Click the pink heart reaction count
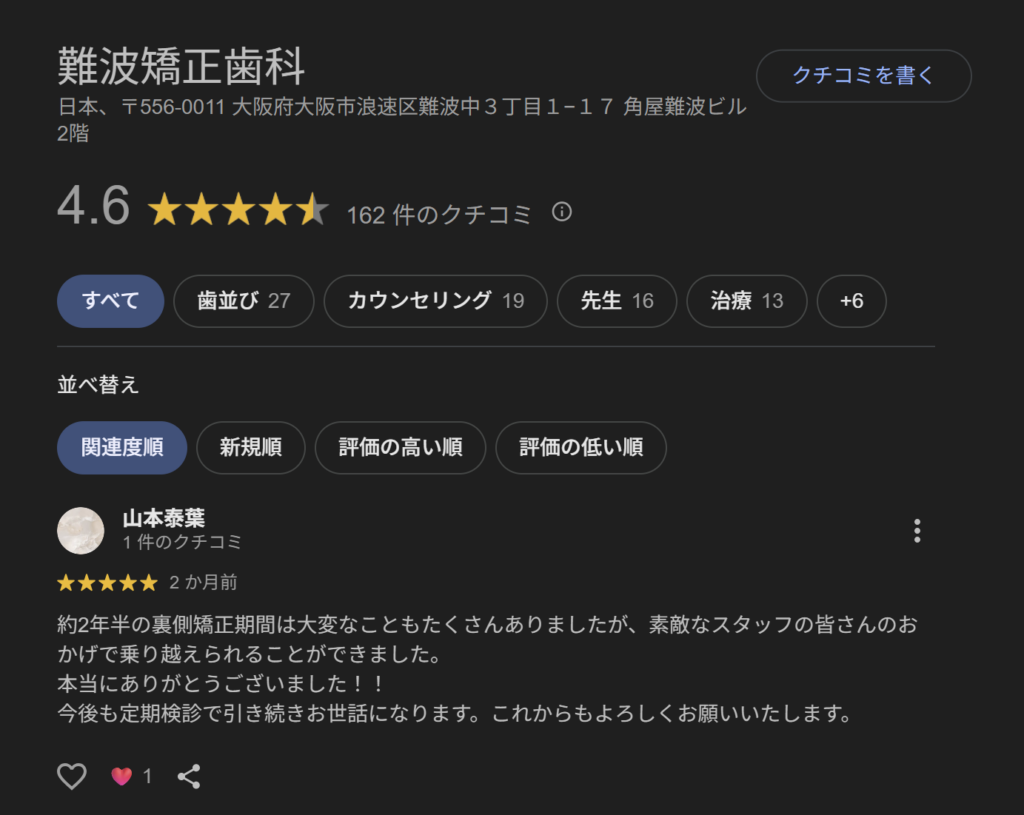The height and width of the screenshot is (815, 1024). (x=132, y=776)
